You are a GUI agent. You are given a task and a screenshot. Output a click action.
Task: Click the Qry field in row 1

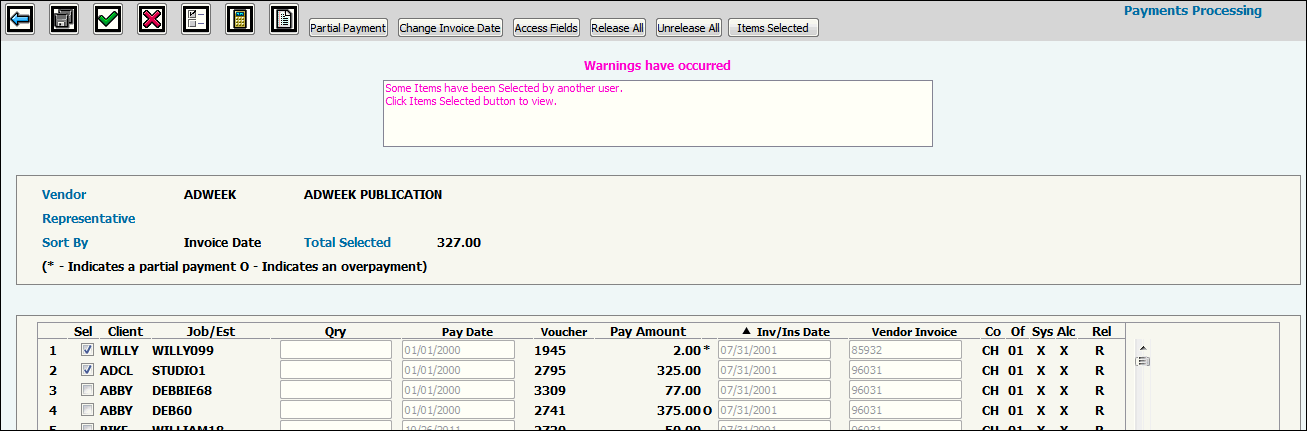[336, 350]
